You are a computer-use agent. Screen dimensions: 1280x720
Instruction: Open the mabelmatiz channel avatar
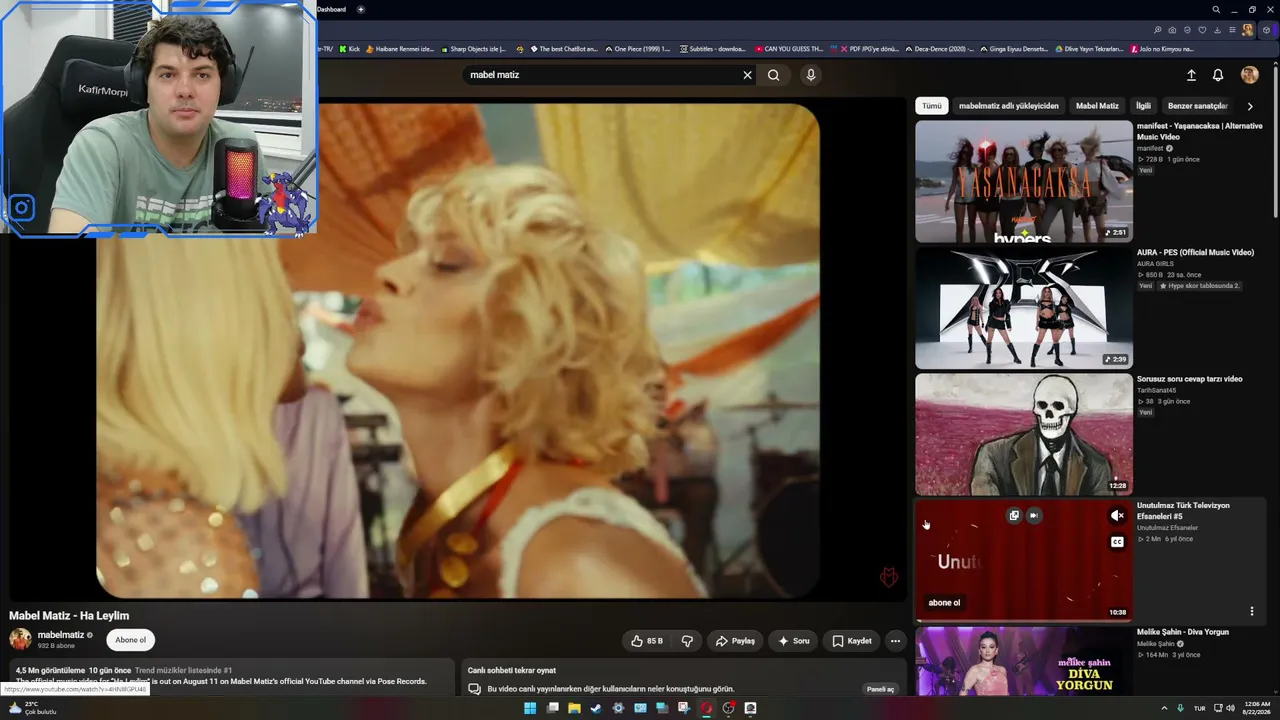coord(20,639)
